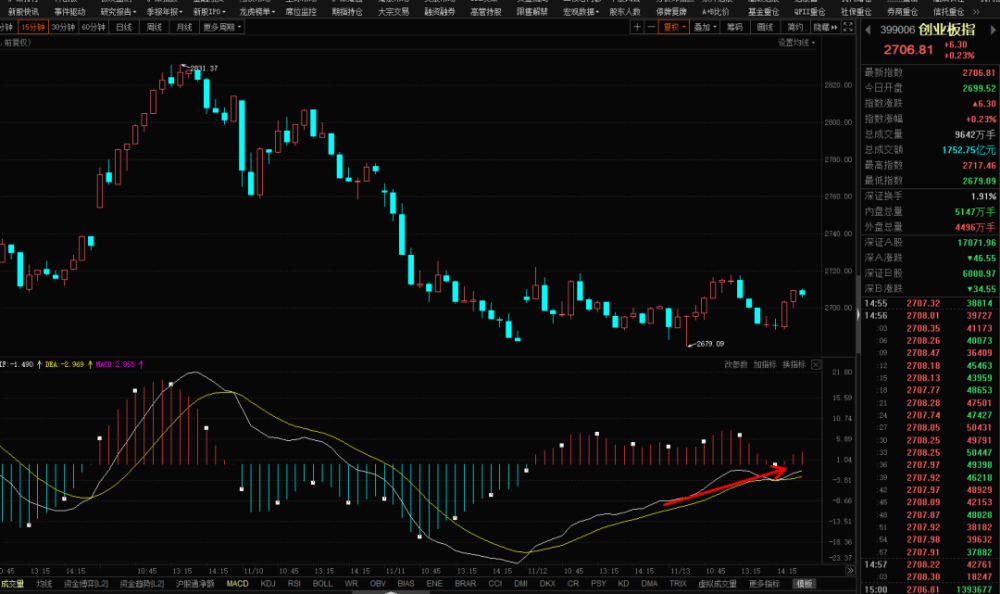Toggle fullscreen chart view icon
Image resolution: width=1000 pixels, height=594 pixels.
tap(848, 27)
